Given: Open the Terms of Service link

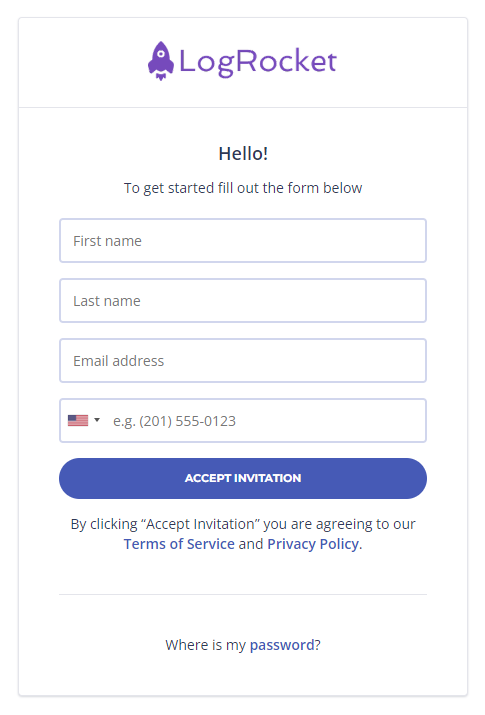Looking at the screenshot, I should pos(179,544).
